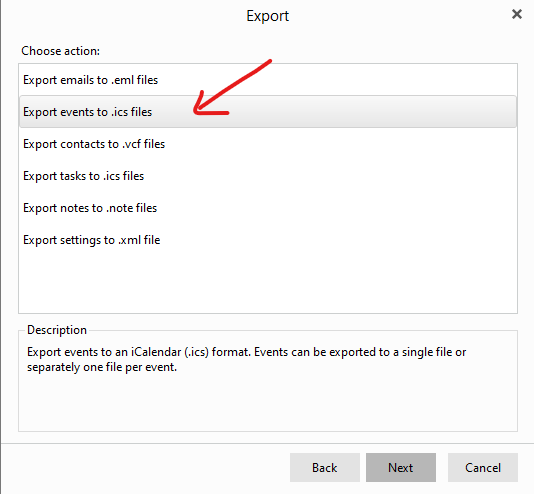
Task: Go to previous step with Back
Action: 325,467
